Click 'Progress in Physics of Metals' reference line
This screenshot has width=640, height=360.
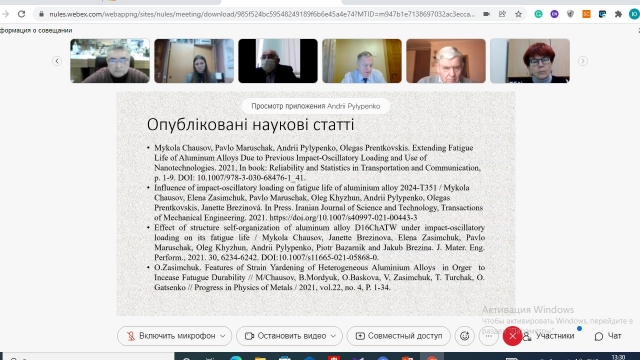(x=272, y=287)
